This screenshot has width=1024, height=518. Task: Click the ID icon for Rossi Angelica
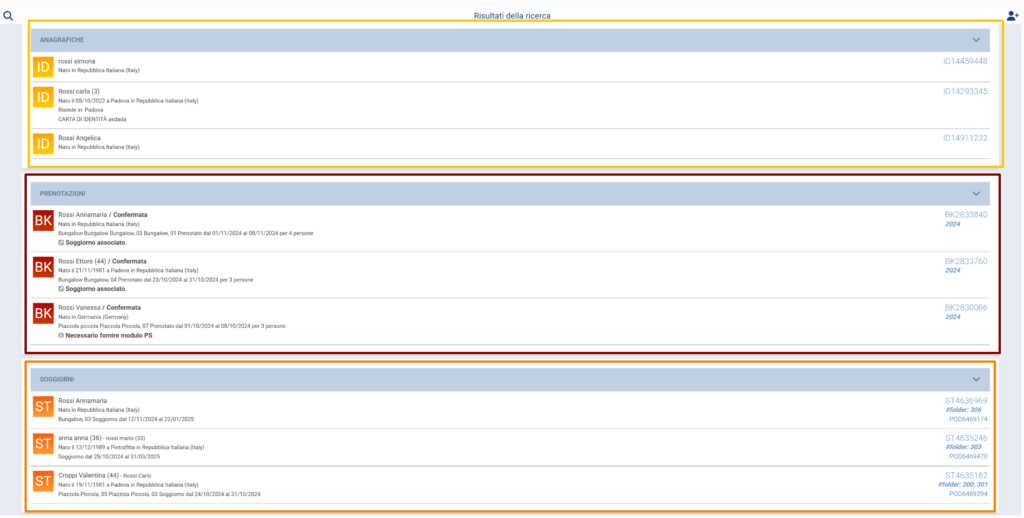[x=43, y=143]
